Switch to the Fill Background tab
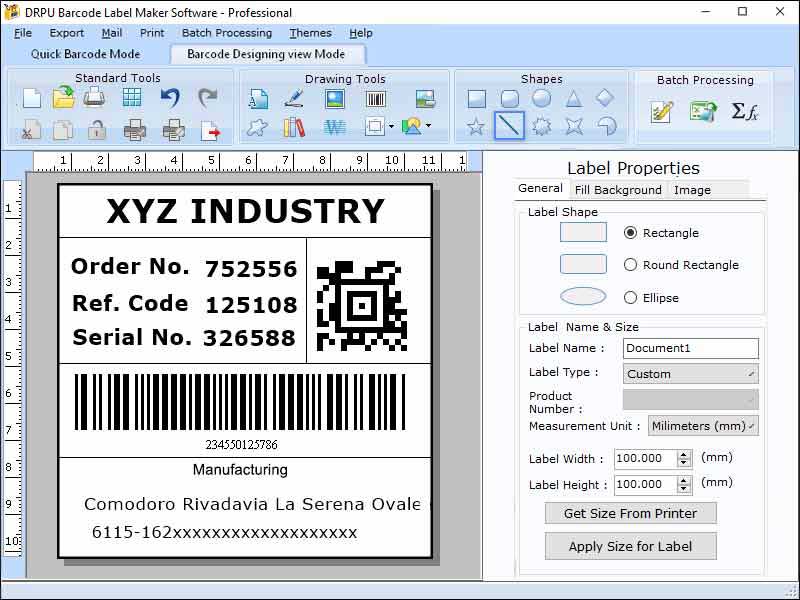This screenshot has width=800, height=600. (x=617, y=189)
